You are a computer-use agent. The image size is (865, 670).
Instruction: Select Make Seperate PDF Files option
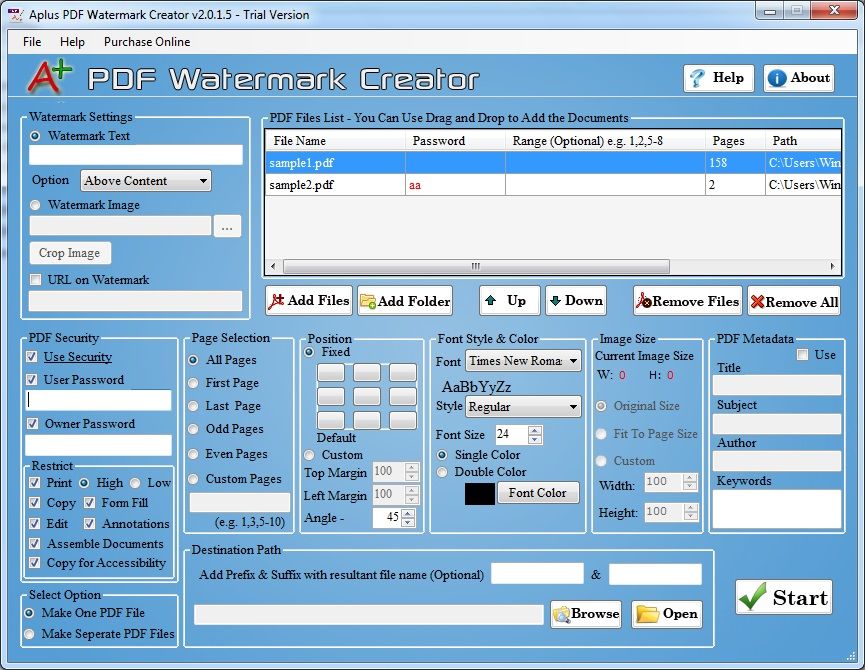pyautogui.click(x=29, y=634)
